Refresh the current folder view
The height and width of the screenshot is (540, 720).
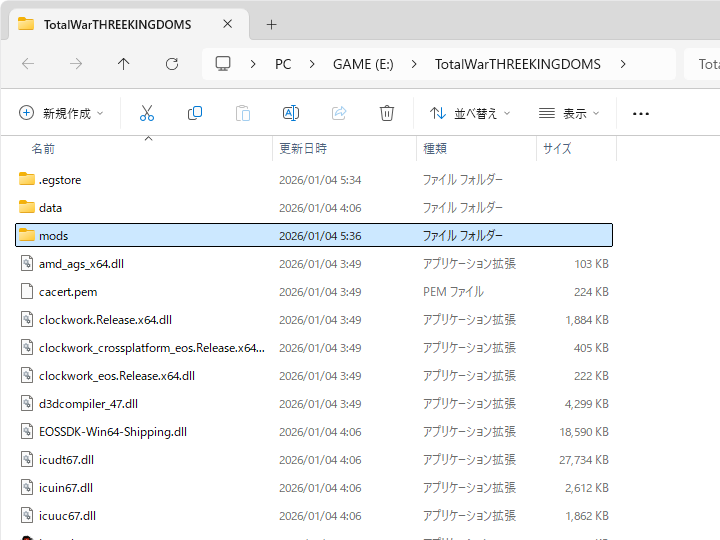coord(172,64)
